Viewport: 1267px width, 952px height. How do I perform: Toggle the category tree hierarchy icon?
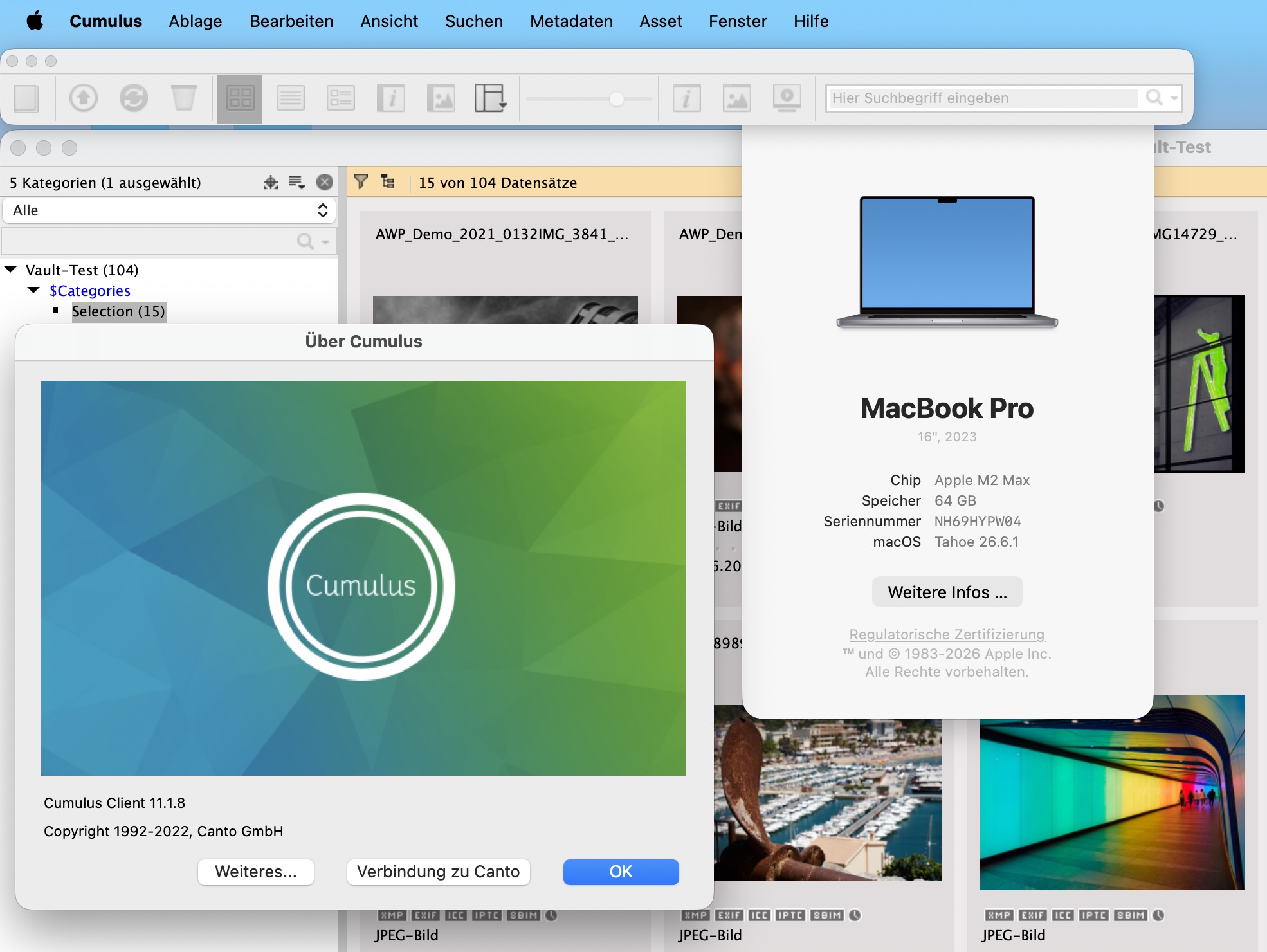[x=387, y=182]
